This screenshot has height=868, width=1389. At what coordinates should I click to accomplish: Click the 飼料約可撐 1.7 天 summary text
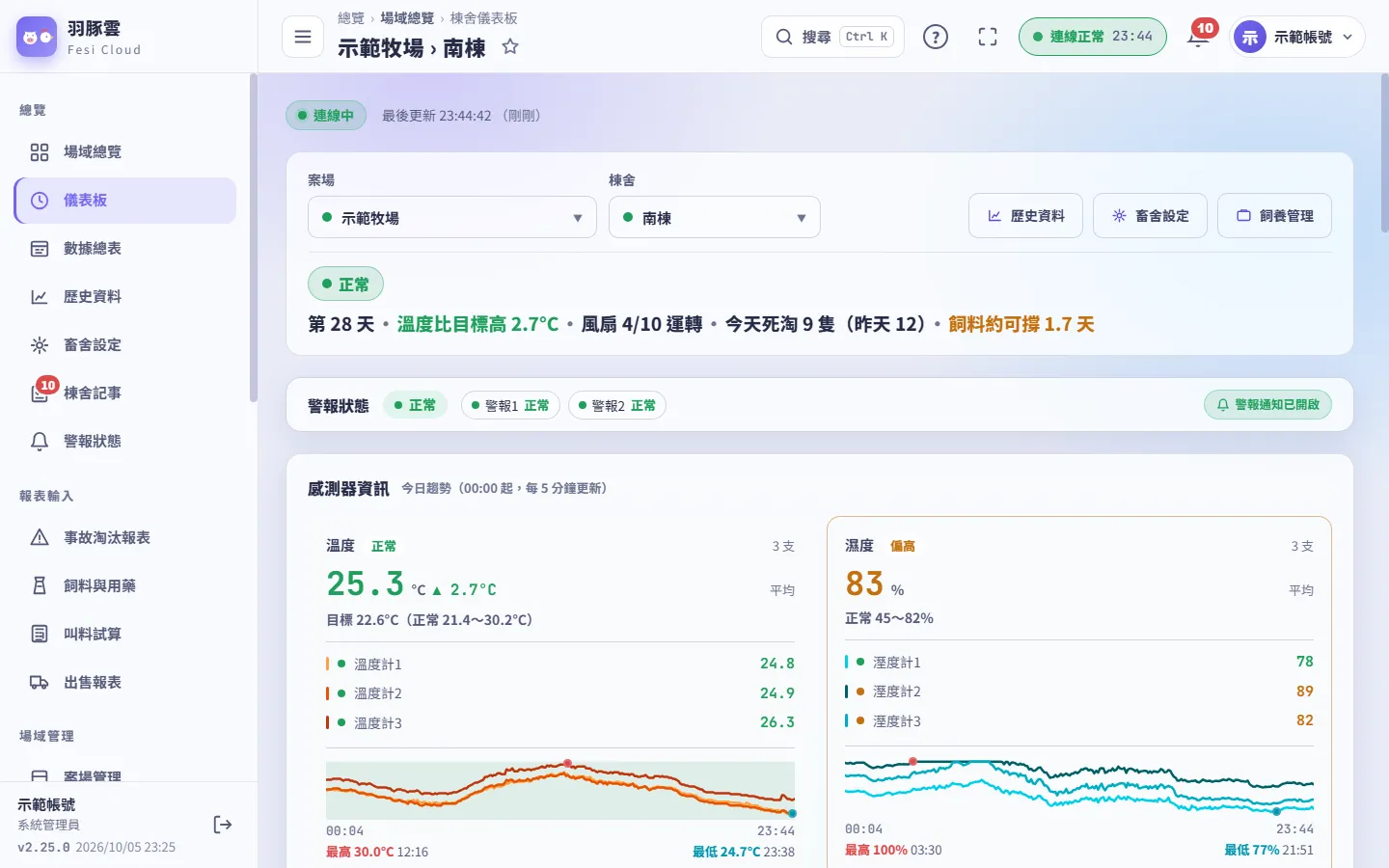pos(1021,324)
